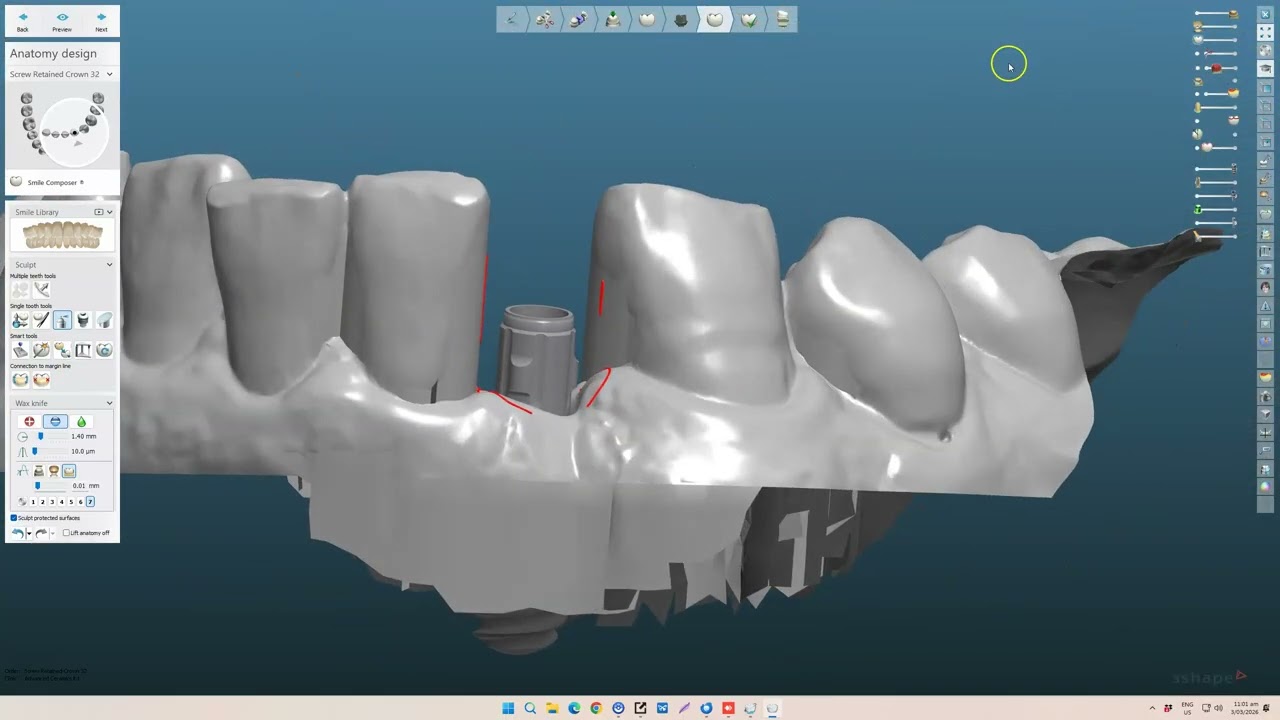Click second Connection to margin line icon
The image size is (1280, 720).
(41, 380)
